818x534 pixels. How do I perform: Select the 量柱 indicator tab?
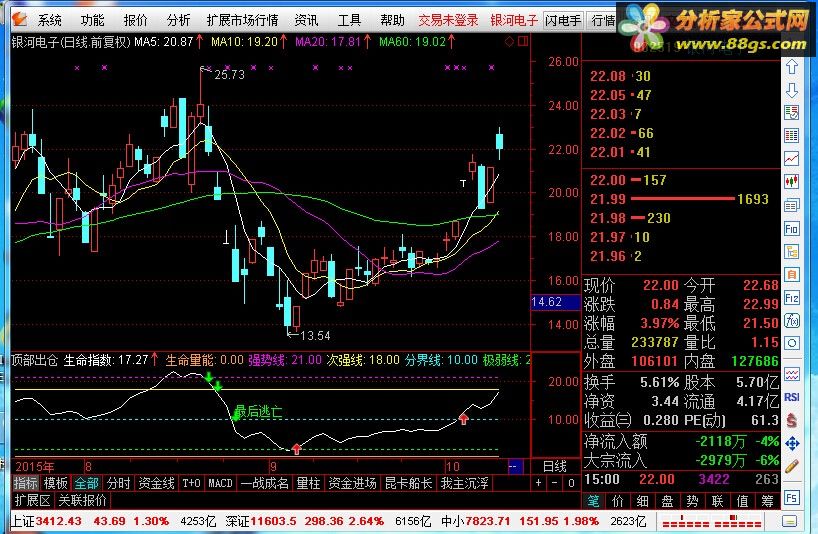pos(308,483)
